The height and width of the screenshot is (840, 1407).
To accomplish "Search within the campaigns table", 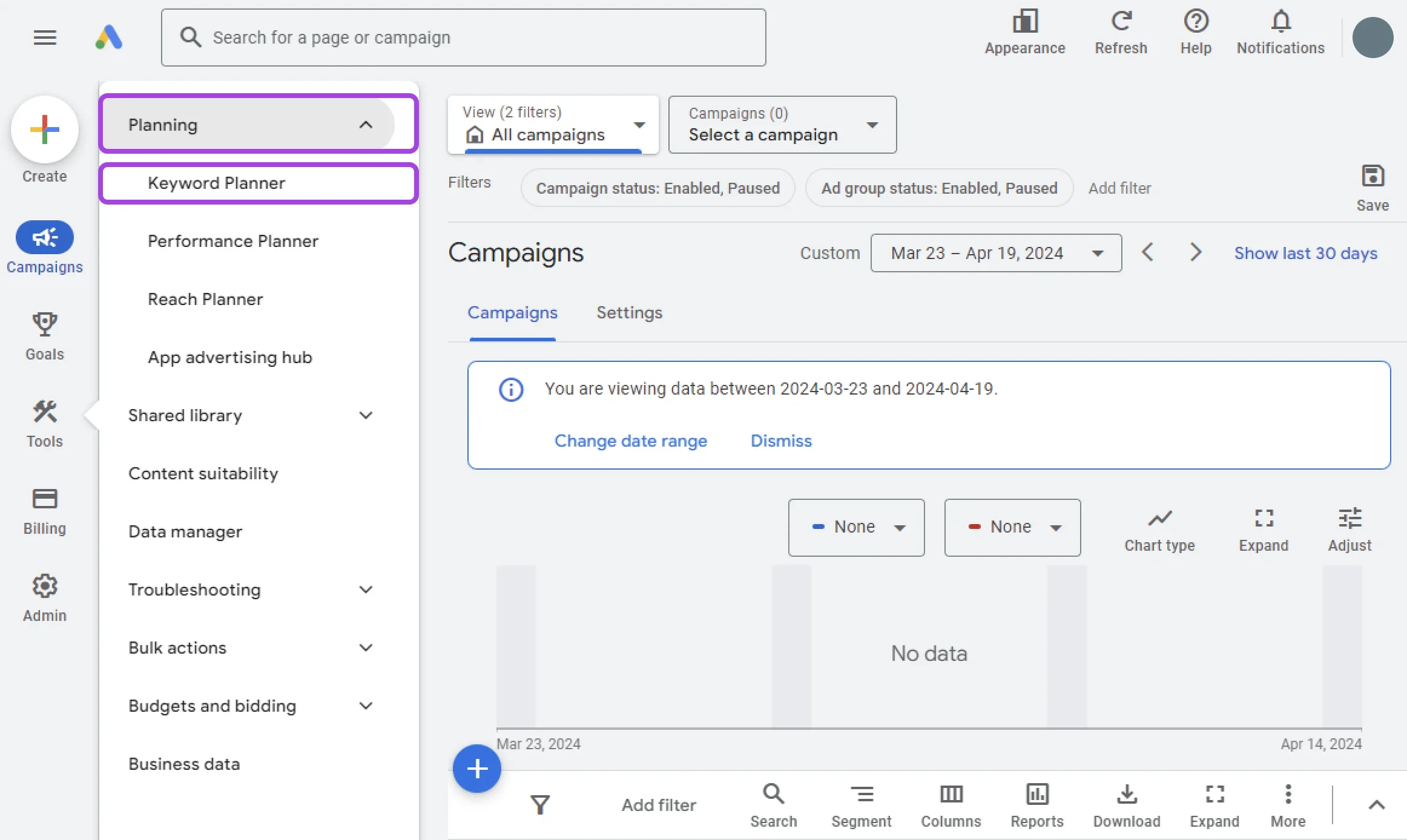I will click(773, 806).
